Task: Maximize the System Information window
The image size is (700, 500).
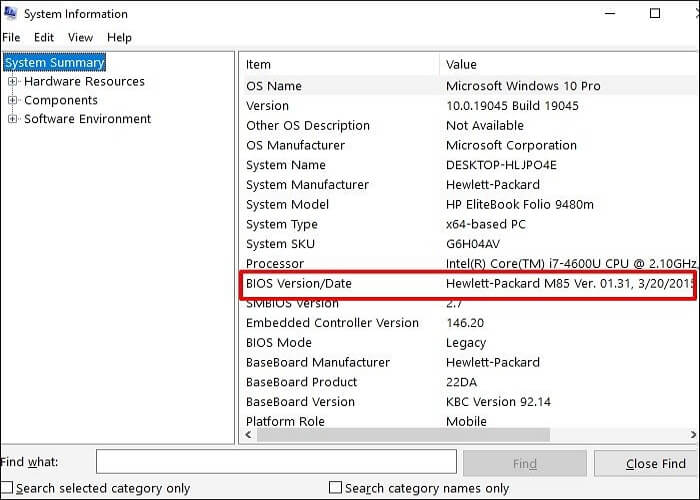Action: (x=655, y=14)
